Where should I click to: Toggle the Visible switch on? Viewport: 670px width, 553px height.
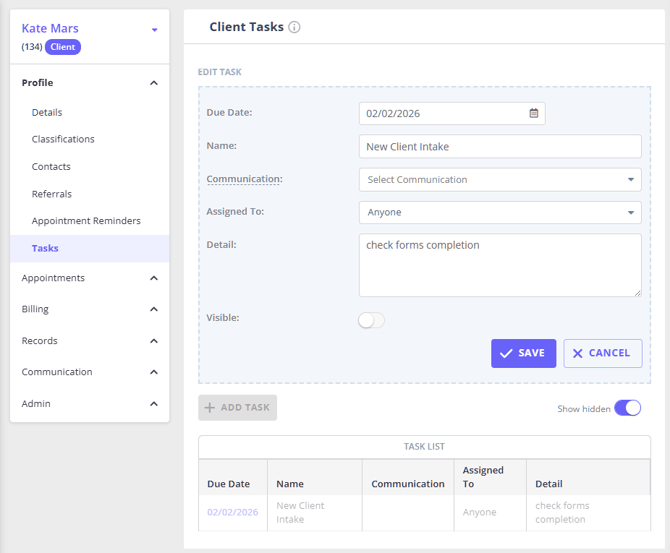tap(371, 320)
